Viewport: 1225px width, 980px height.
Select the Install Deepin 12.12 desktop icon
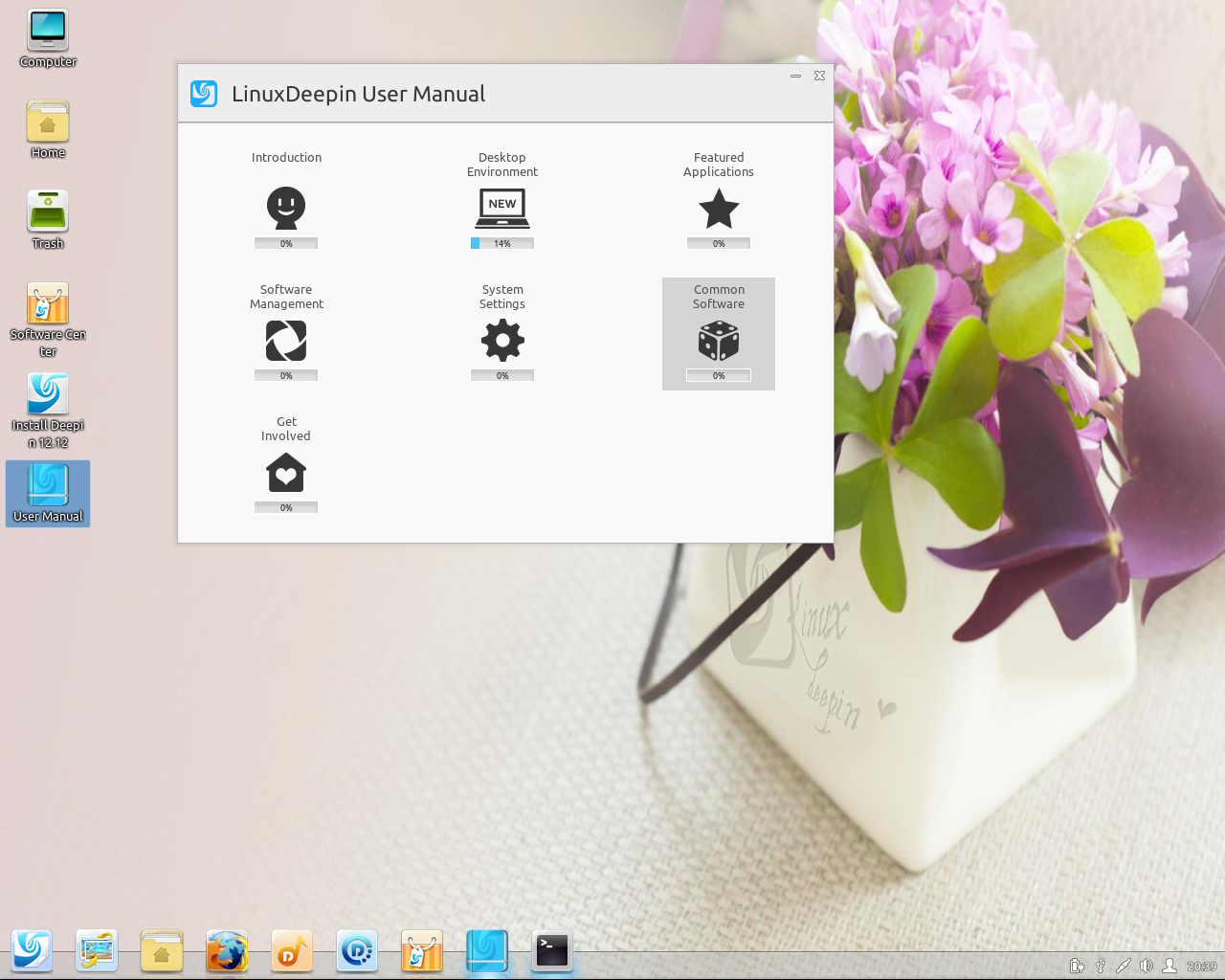tap(48, 412)
